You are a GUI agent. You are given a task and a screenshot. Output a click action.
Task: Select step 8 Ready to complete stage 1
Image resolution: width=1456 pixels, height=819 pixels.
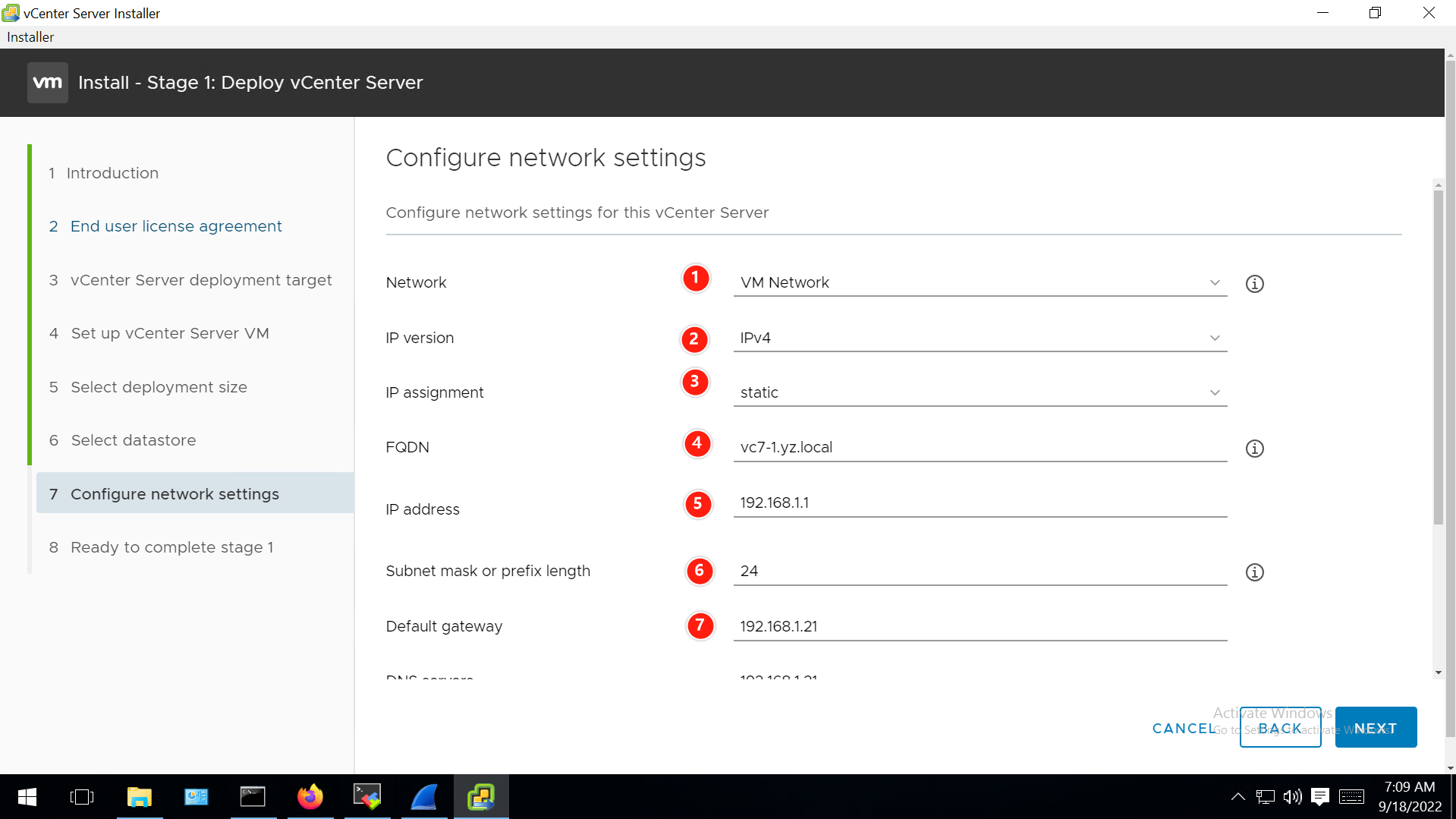click(162, 547)
